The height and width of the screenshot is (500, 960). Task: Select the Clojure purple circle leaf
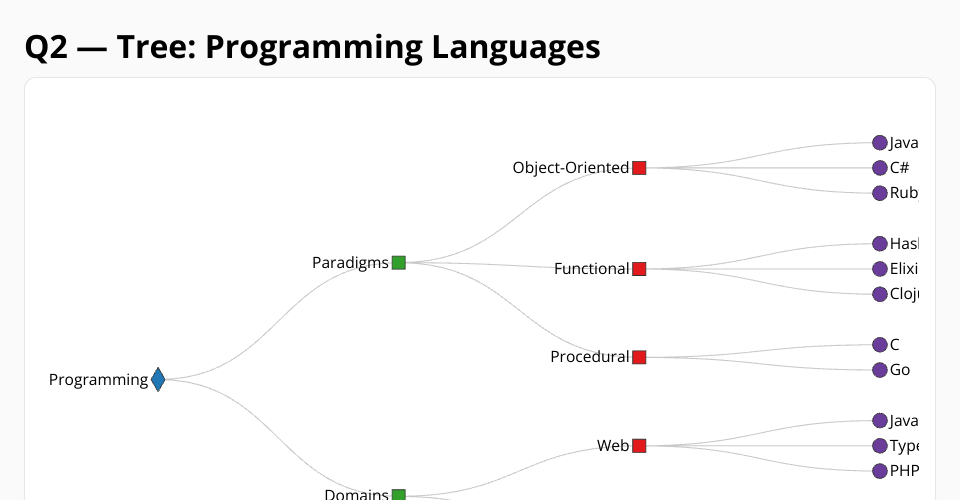880,294
